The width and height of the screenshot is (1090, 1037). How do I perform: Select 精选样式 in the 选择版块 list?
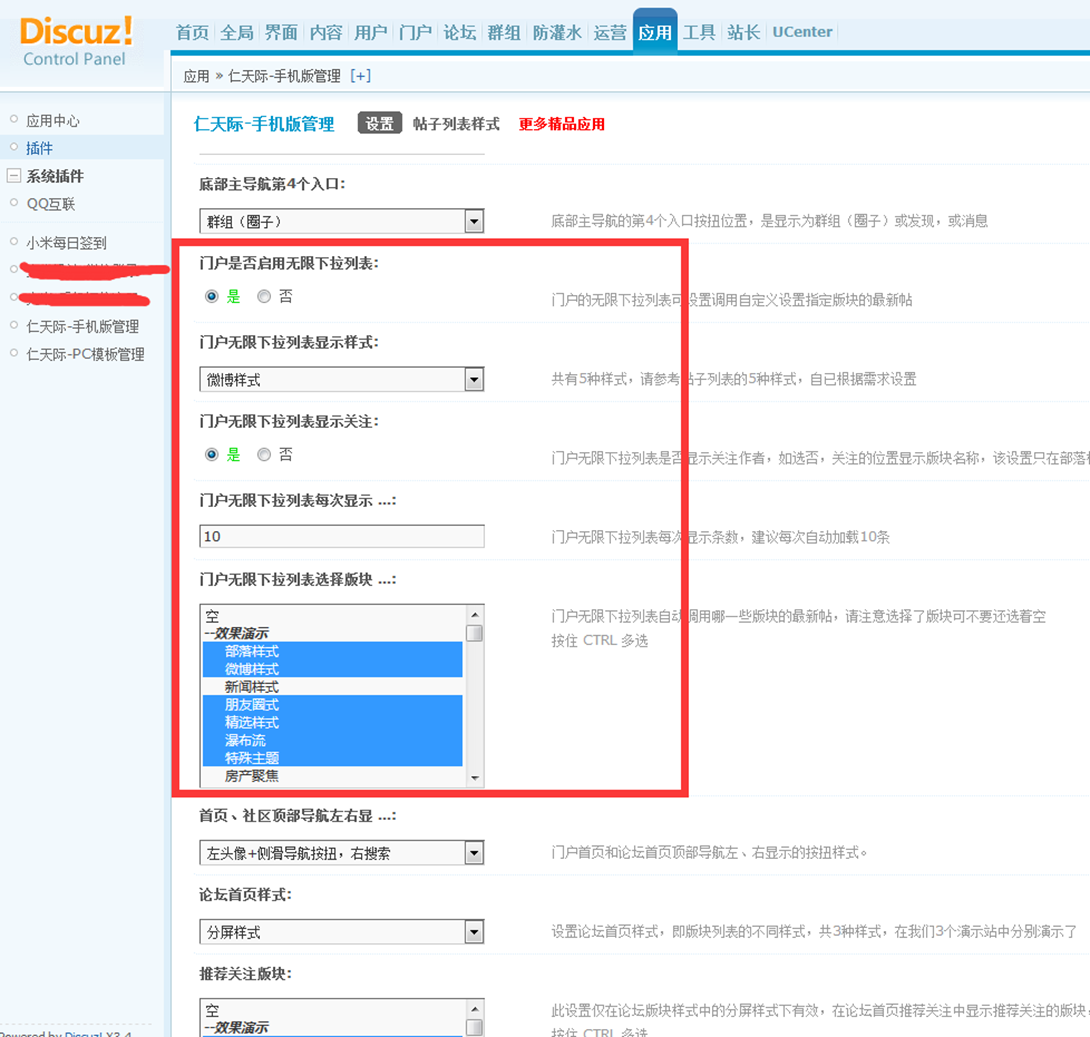pos(332,722)
